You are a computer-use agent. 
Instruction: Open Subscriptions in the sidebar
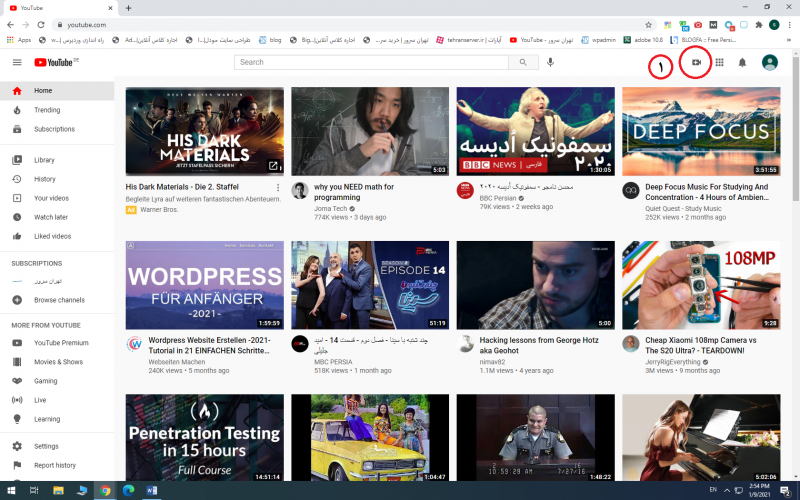54,129
